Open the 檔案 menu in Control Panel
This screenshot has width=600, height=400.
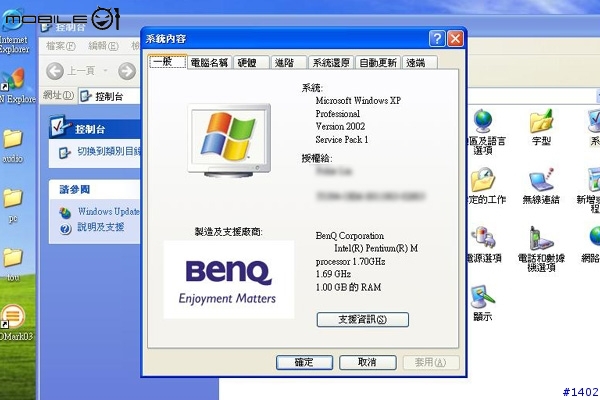pyautogui.click(x=60, y=46)
